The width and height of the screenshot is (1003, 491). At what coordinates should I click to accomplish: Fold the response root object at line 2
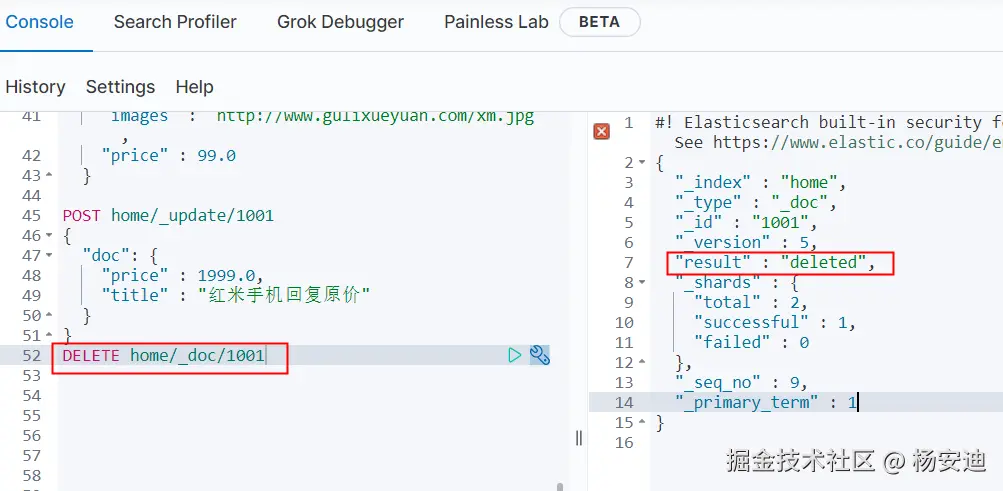point(644,163)
